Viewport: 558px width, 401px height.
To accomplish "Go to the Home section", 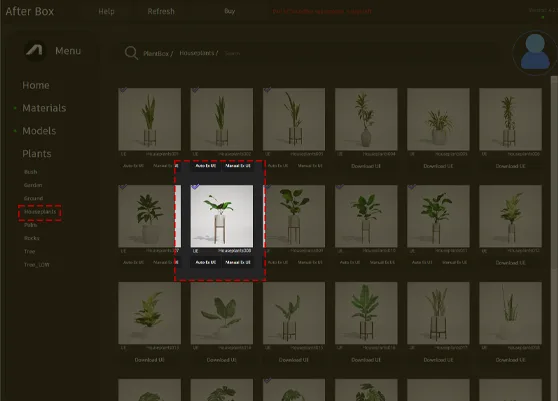I will tap(36, 85).
